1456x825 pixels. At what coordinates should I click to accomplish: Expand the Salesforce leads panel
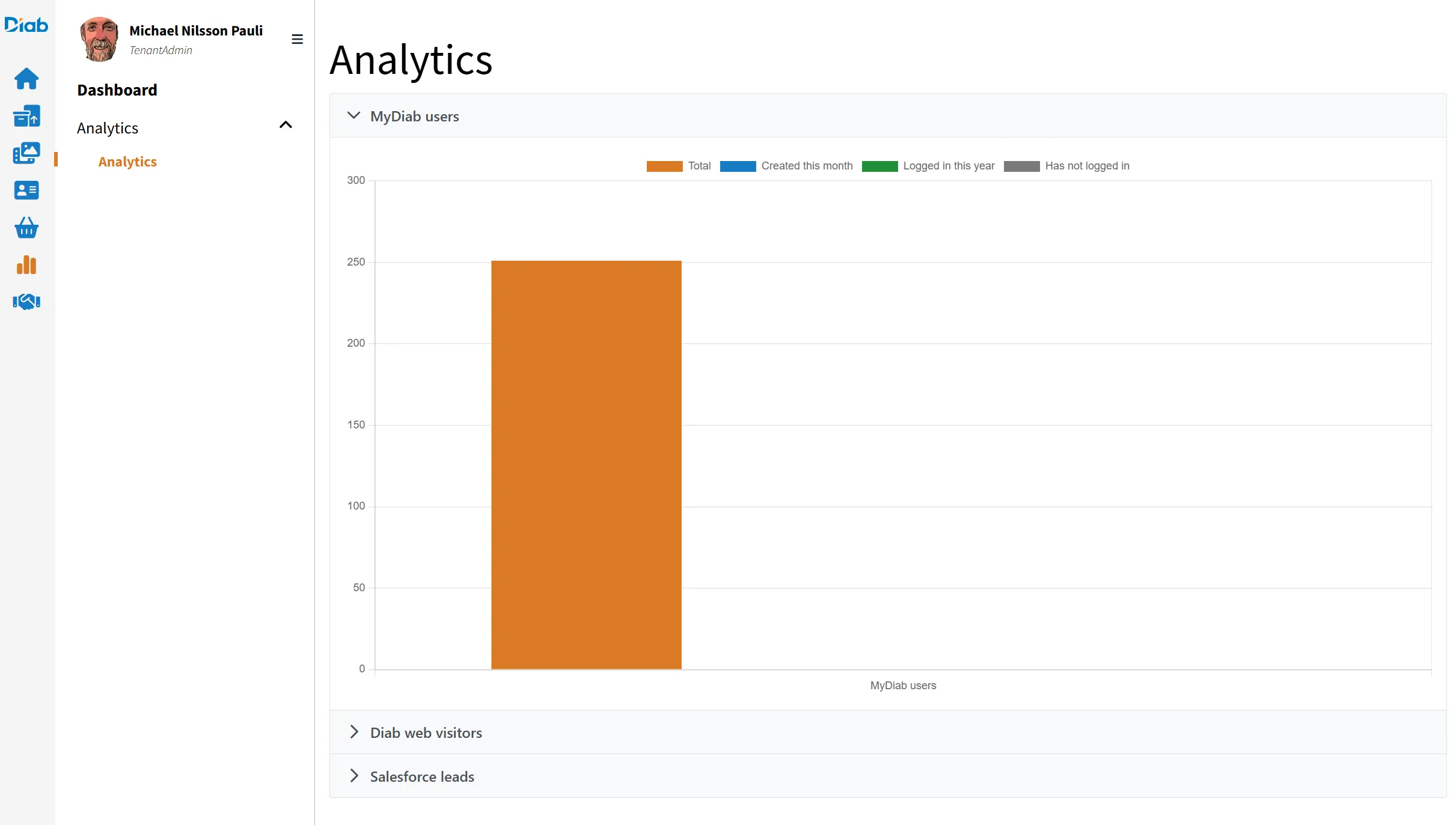tap(354, 776)
